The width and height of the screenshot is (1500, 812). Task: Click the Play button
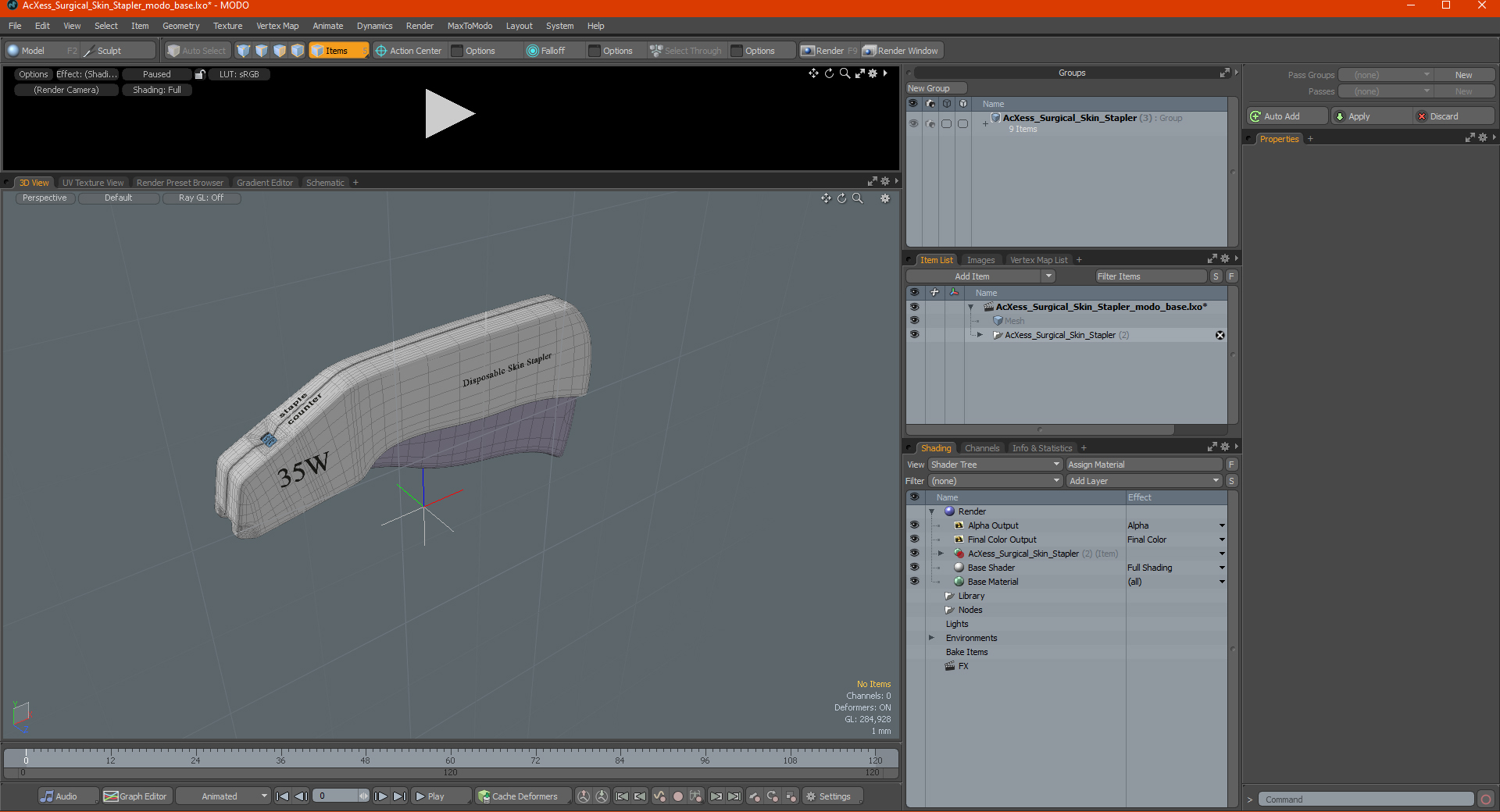pyautogui.click(x=441, y=796)
